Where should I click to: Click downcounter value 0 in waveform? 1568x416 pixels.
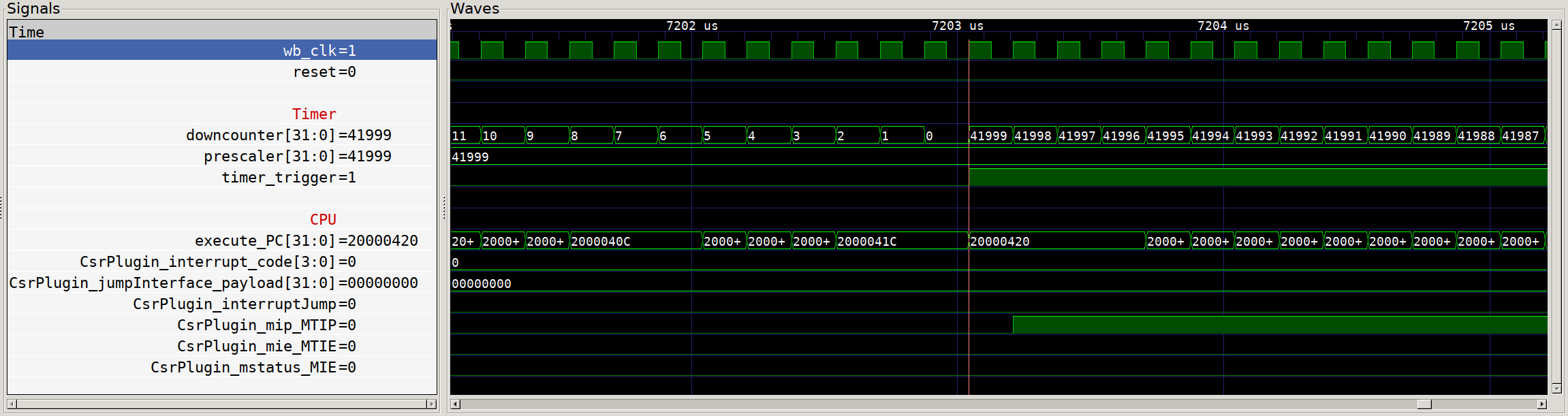(929, 135)
